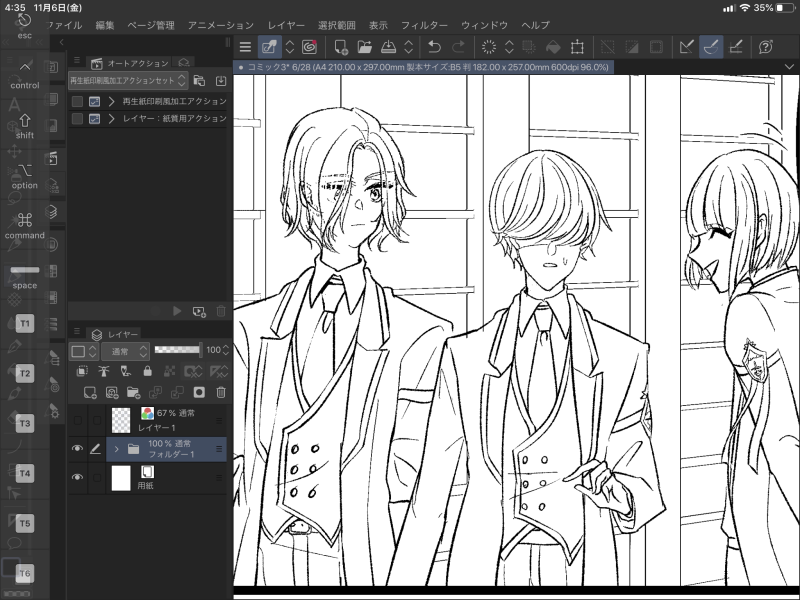
Task: Open layer color dropdown
Action: pos(84,351)
